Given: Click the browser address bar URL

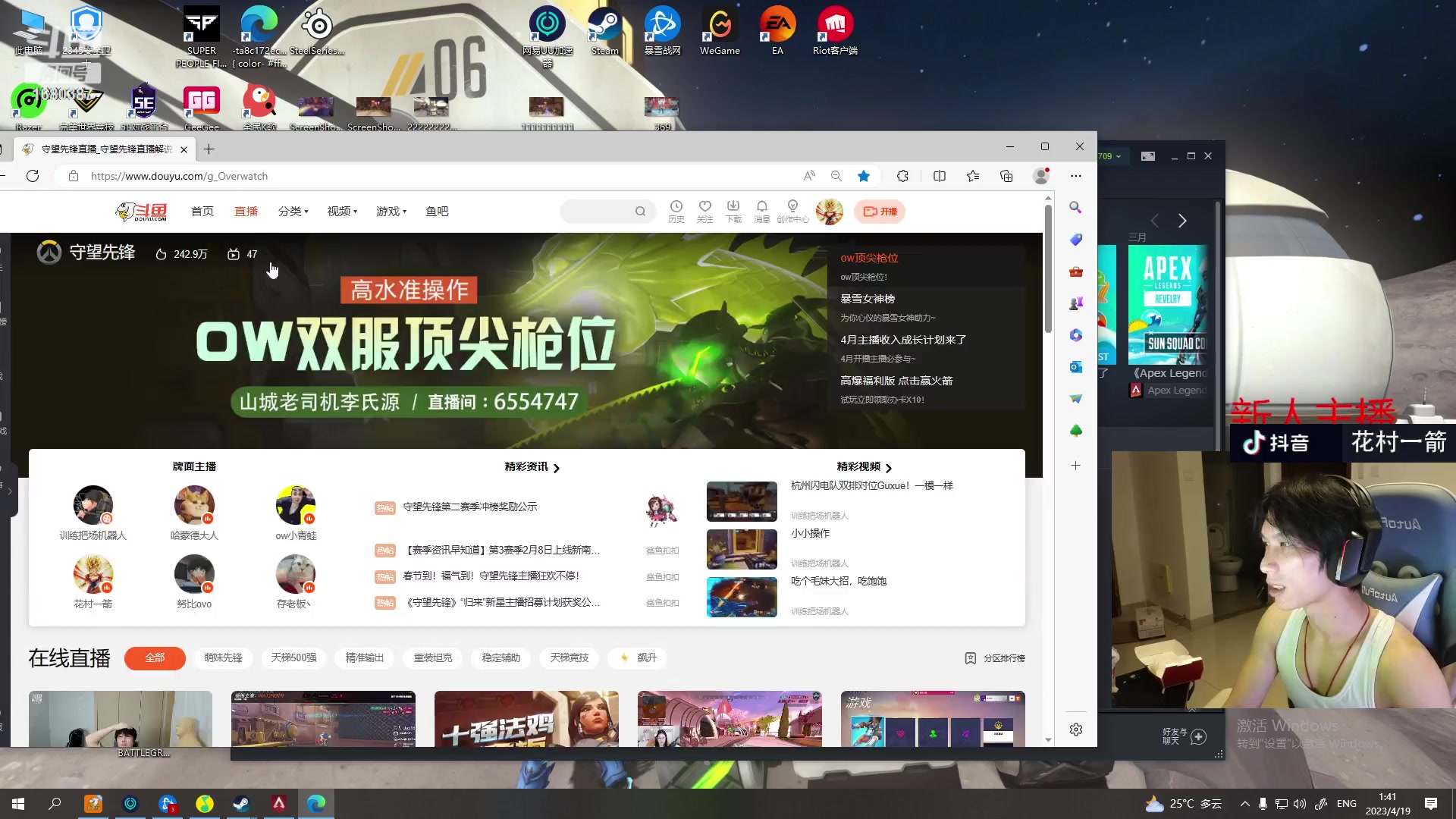Looking at the screenshot, I should pyautogui.click(x=179, y=176).
